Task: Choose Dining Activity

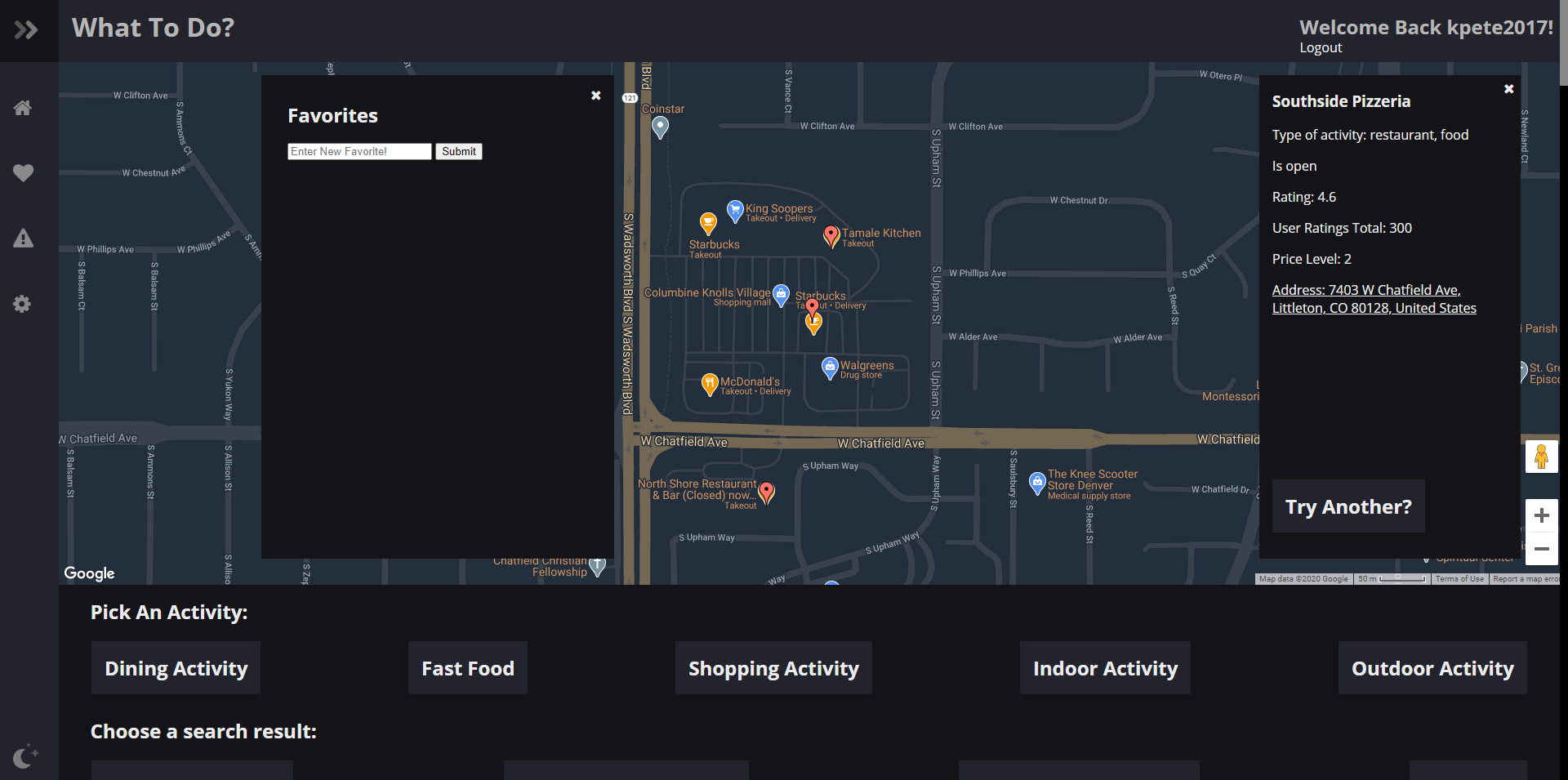Action: coord(176,668)
